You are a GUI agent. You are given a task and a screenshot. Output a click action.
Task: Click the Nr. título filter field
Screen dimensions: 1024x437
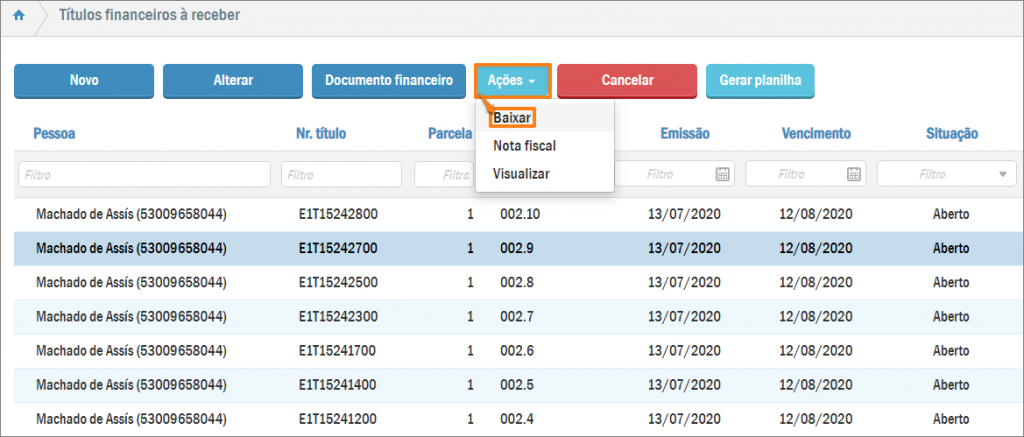click(x=343, y=175)
